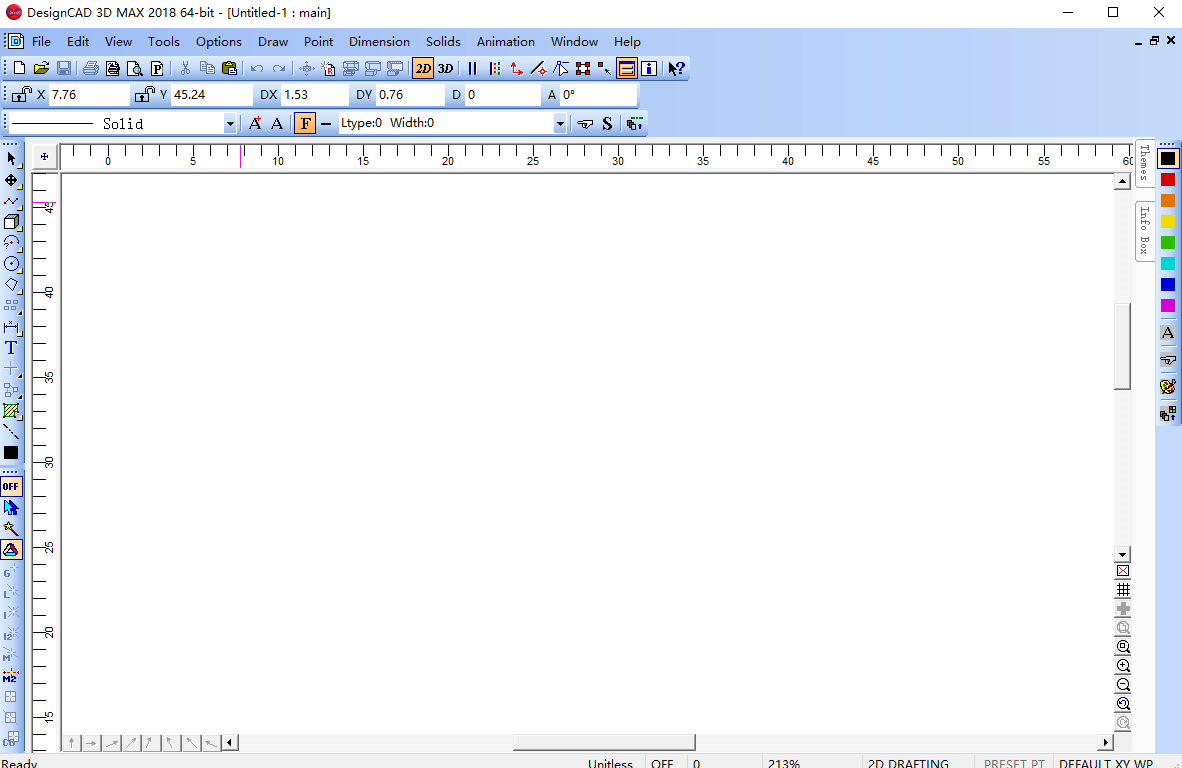
Task: Click the large text 'A+' icon
Action: [255, 124]
